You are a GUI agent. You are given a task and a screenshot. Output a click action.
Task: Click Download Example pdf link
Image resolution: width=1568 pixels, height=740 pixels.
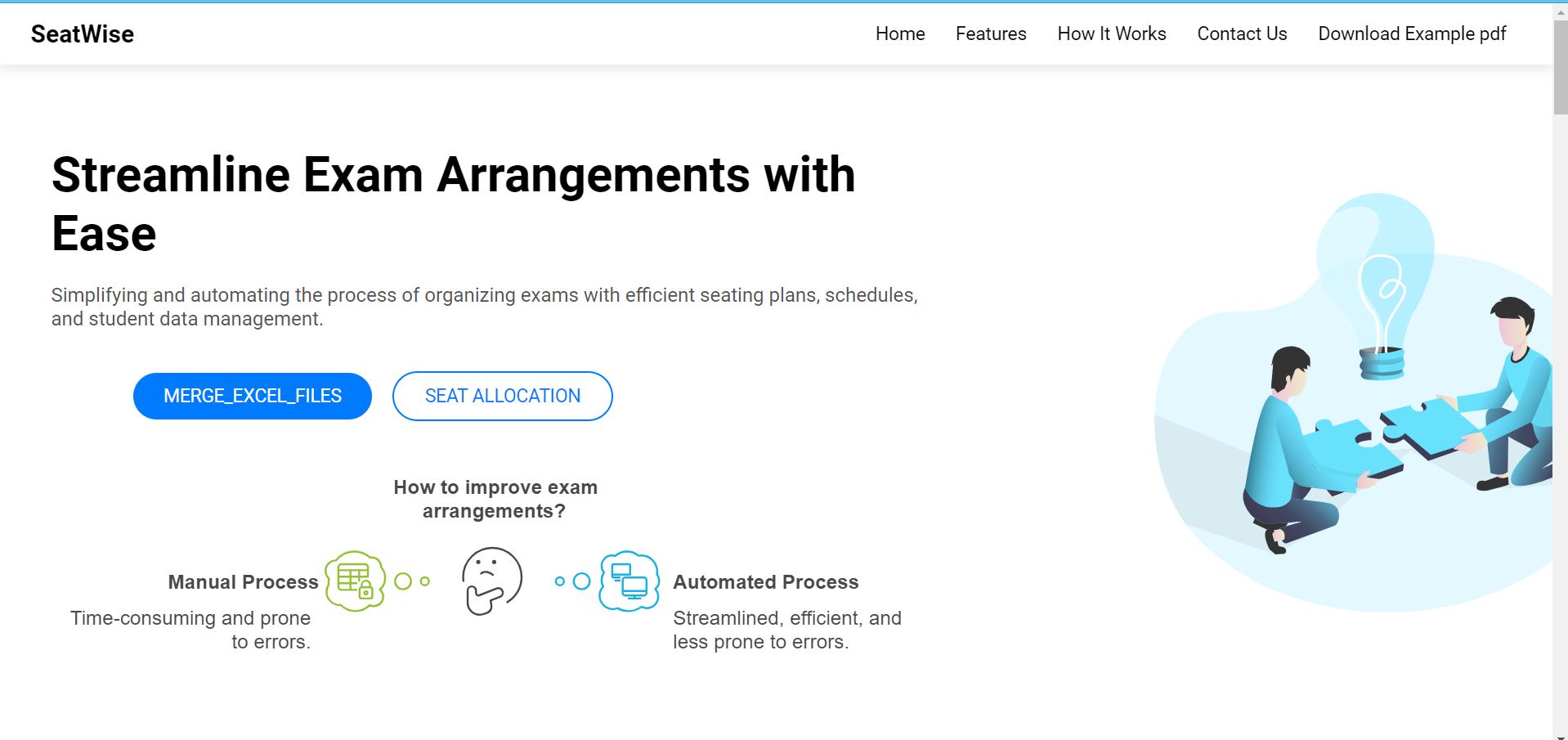click(1412, 34)
